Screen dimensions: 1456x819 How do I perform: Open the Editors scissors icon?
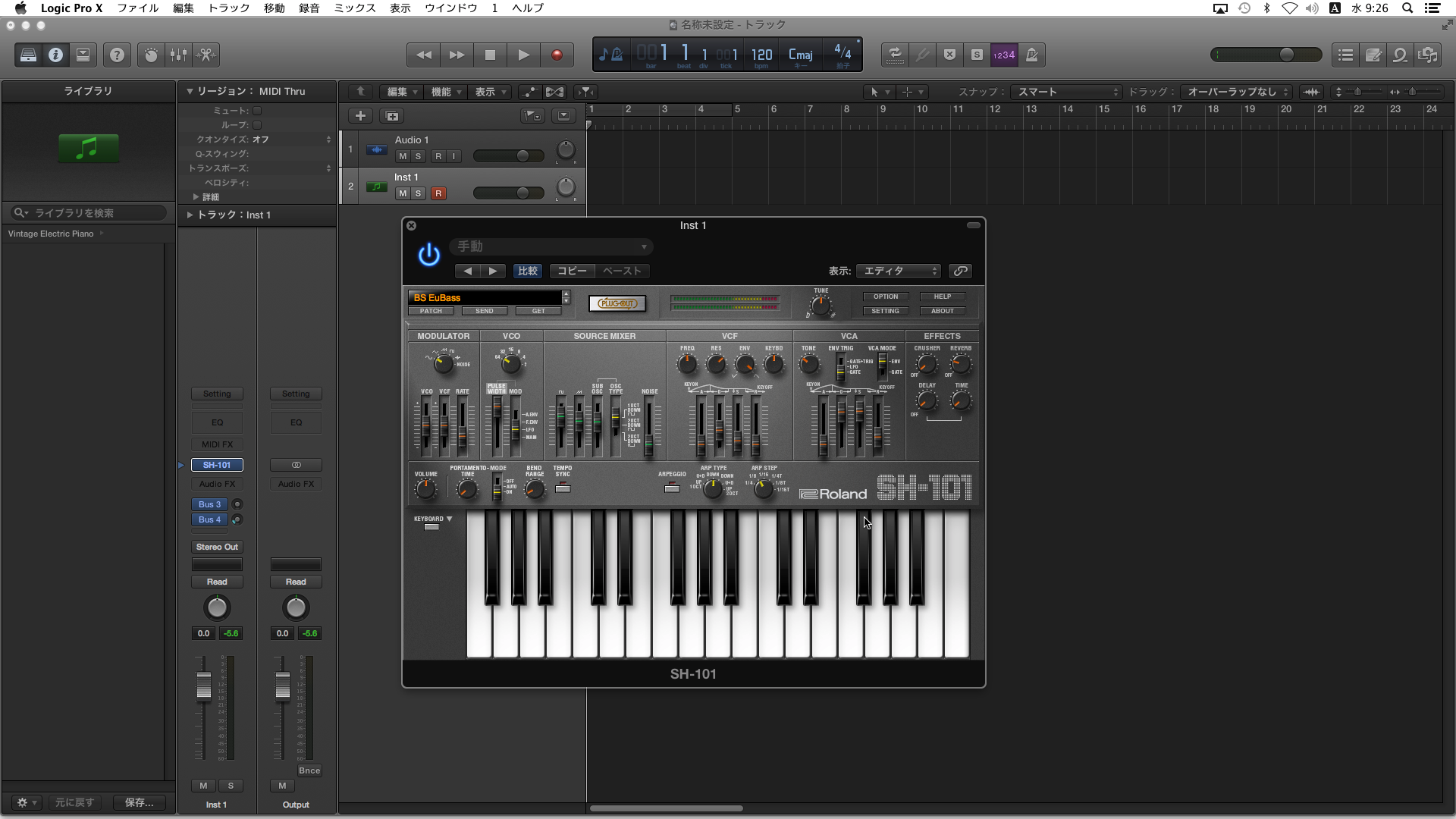206,55
